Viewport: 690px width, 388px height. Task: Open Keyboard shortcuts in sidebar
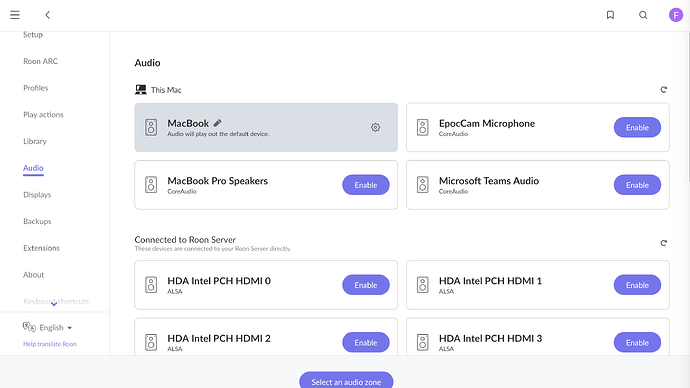56,301
